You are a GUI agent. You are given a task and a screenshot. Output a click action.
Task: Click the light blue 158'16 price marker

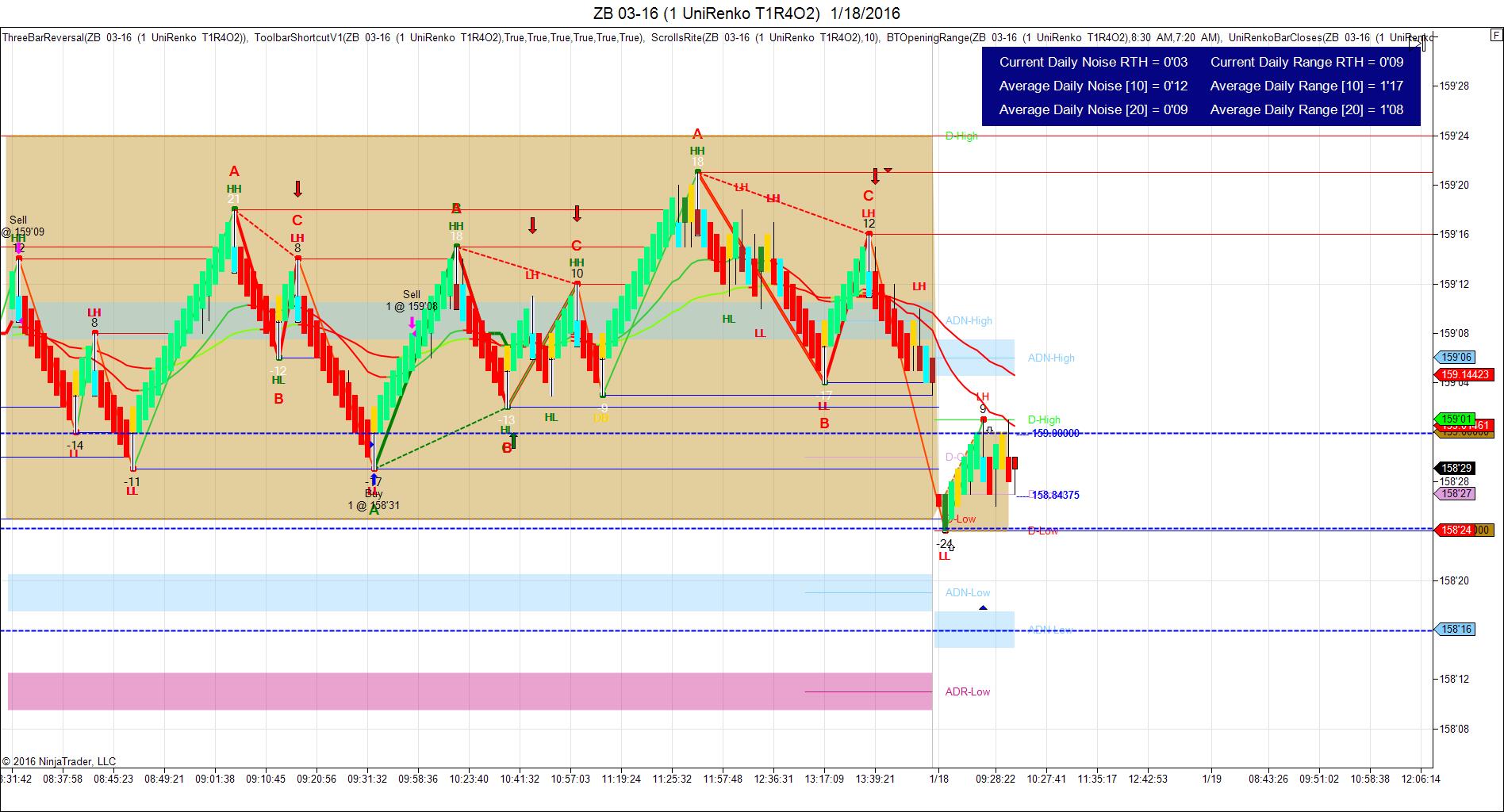[1456, 629]
